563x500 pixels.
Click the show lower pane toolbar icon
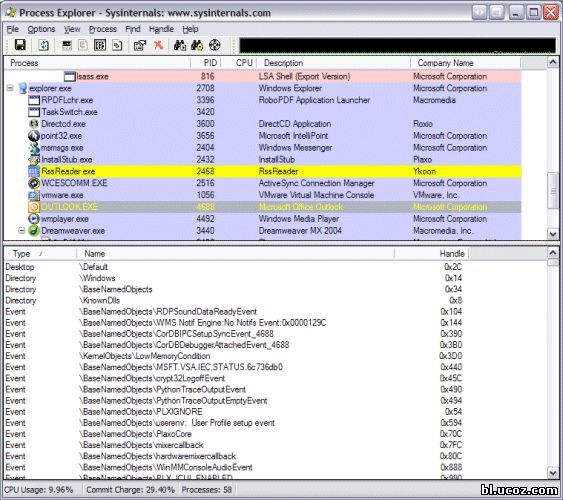(x=67, y=45)
